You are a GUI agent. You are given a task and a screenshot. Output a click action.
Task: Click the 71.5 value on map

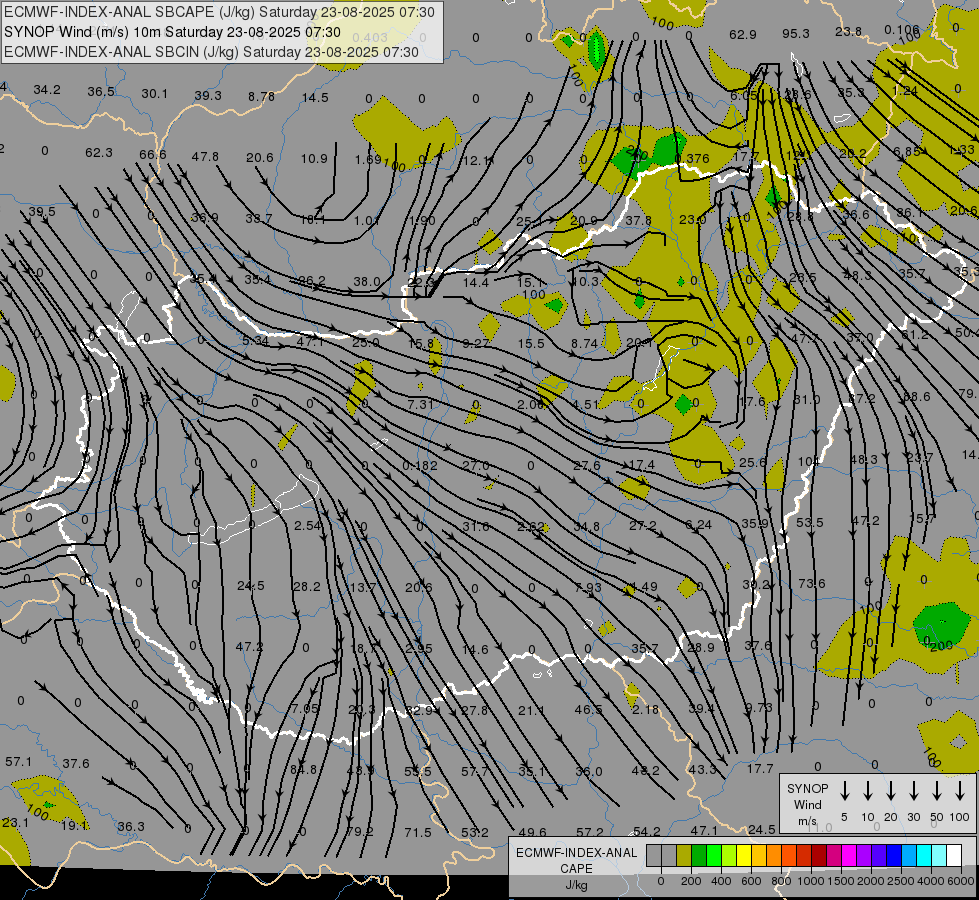pyautogui.click(x=418, y=832)
